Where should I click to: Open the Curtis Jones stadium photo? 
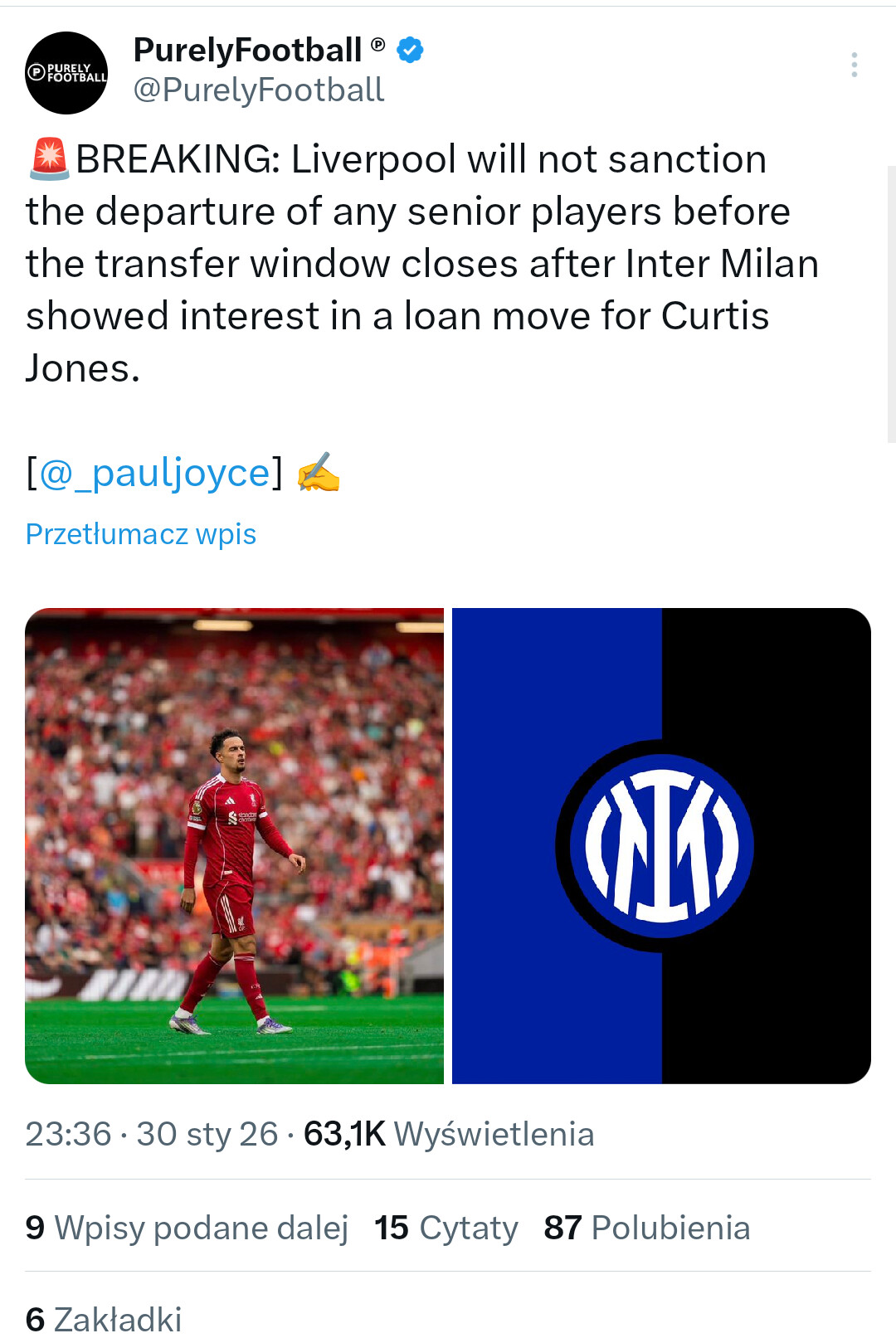pyautogui.click(x=234, y=846)
